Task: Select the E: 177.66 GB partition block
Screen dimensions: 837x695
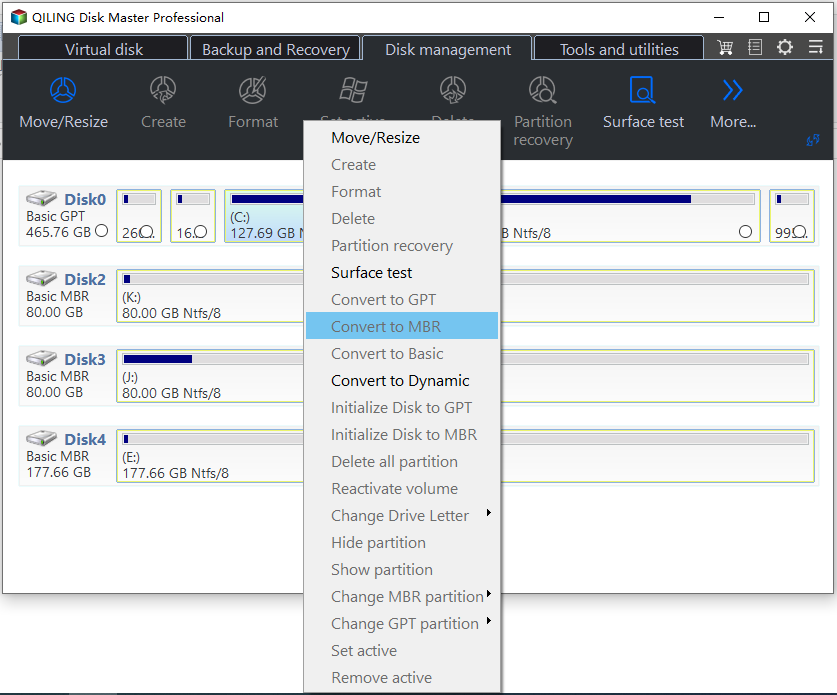Action: pyautogui.click(x=210, y=456)
